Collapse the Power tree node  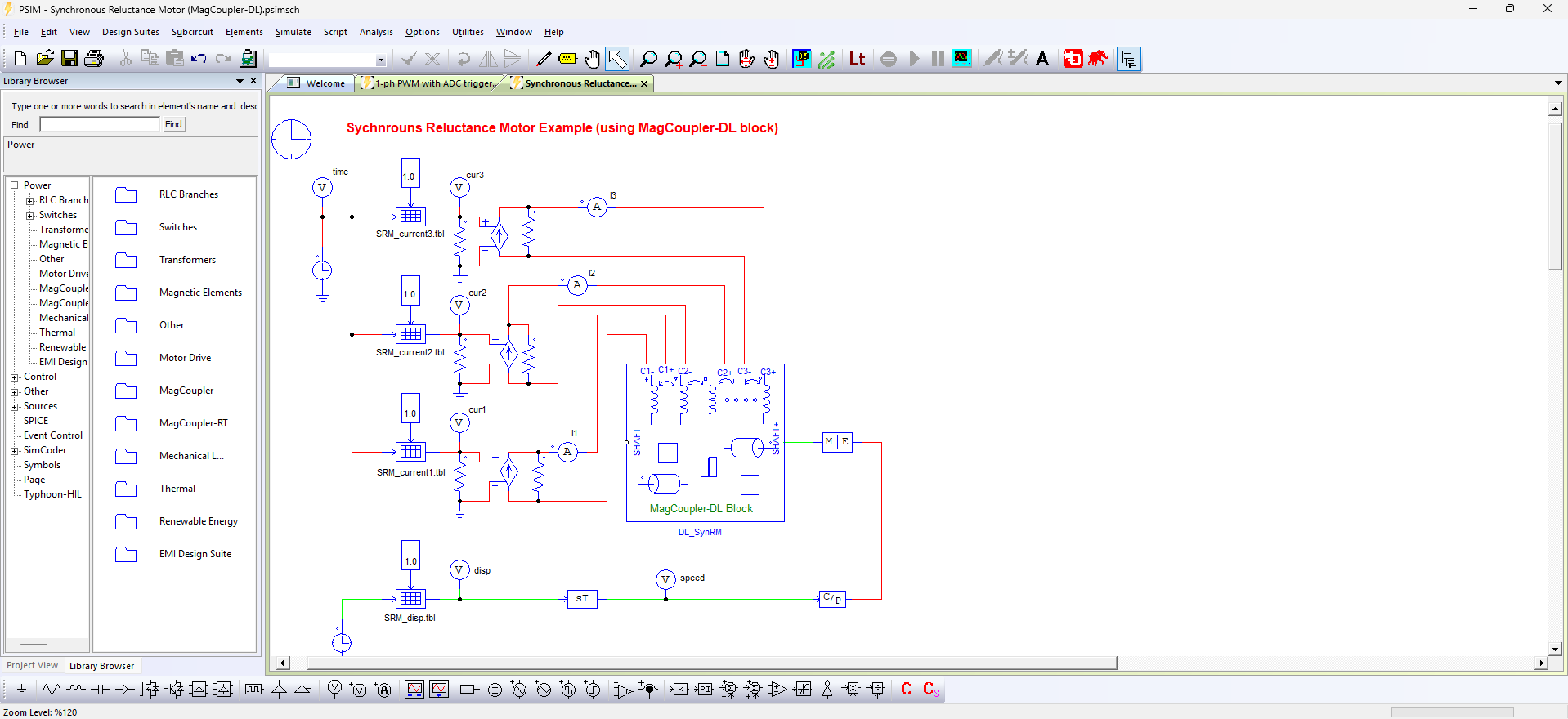(14, 185)
